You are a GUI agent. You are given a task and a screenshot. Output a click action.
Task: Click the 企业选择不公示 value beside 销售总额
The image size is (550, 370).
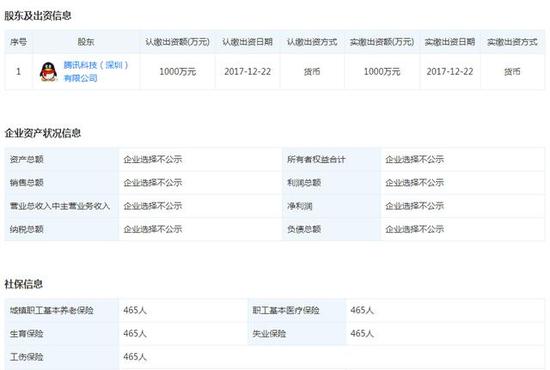pyautogui.click(x=153, y=182)
